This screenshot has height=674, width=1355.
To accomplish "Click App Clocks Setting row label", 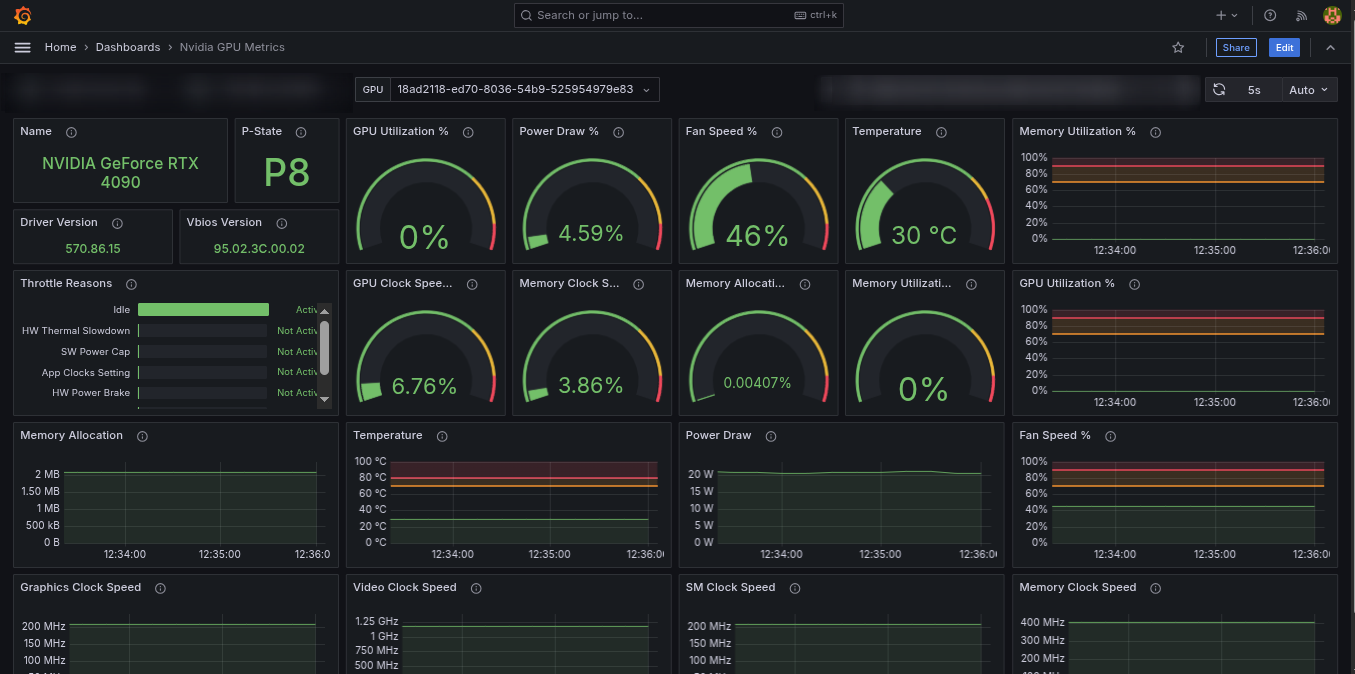I will [86, 373].
